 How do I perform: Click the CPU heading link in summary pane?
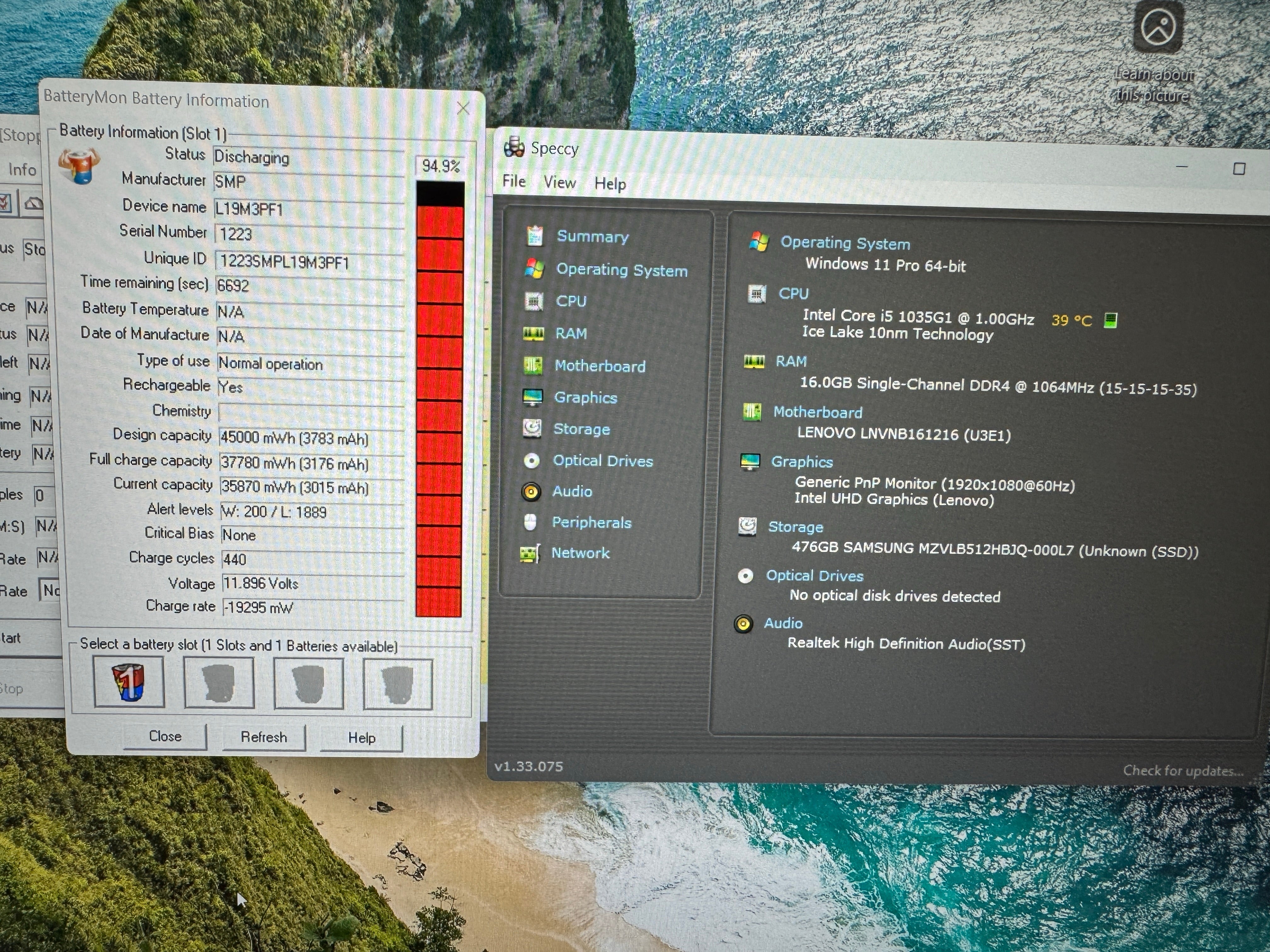click(x=793, y=293)
